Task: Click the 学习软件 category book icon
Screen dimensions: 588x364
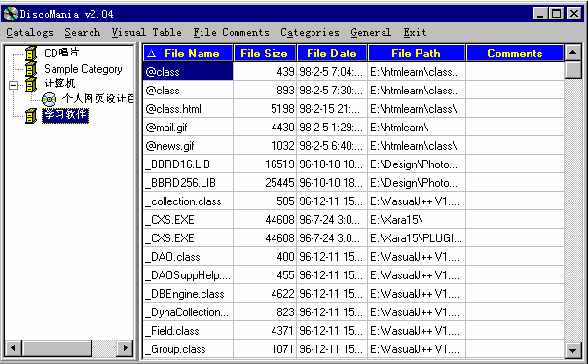Action: tap(31, 115)
